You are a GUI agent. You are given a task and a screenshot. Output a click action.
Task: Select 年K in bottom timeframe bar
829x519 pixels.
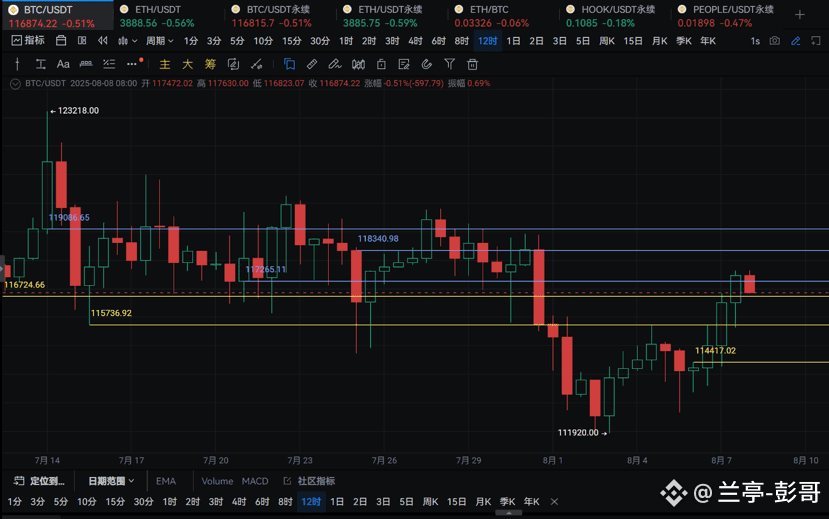pyautogui.click(x=531, y=502)
